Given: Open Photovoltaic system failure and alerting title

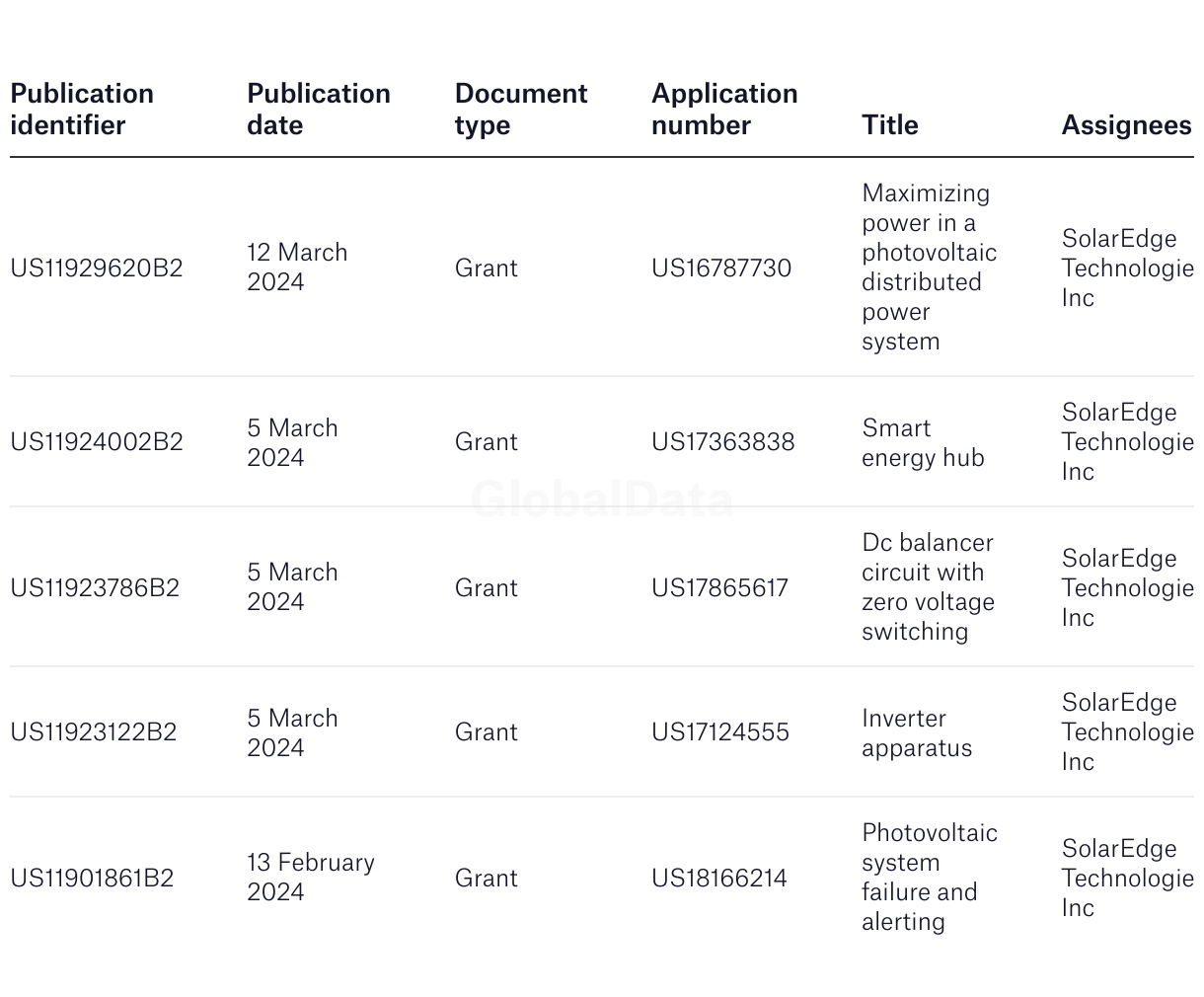Looking at the screenshot, I should pos(930,877).
